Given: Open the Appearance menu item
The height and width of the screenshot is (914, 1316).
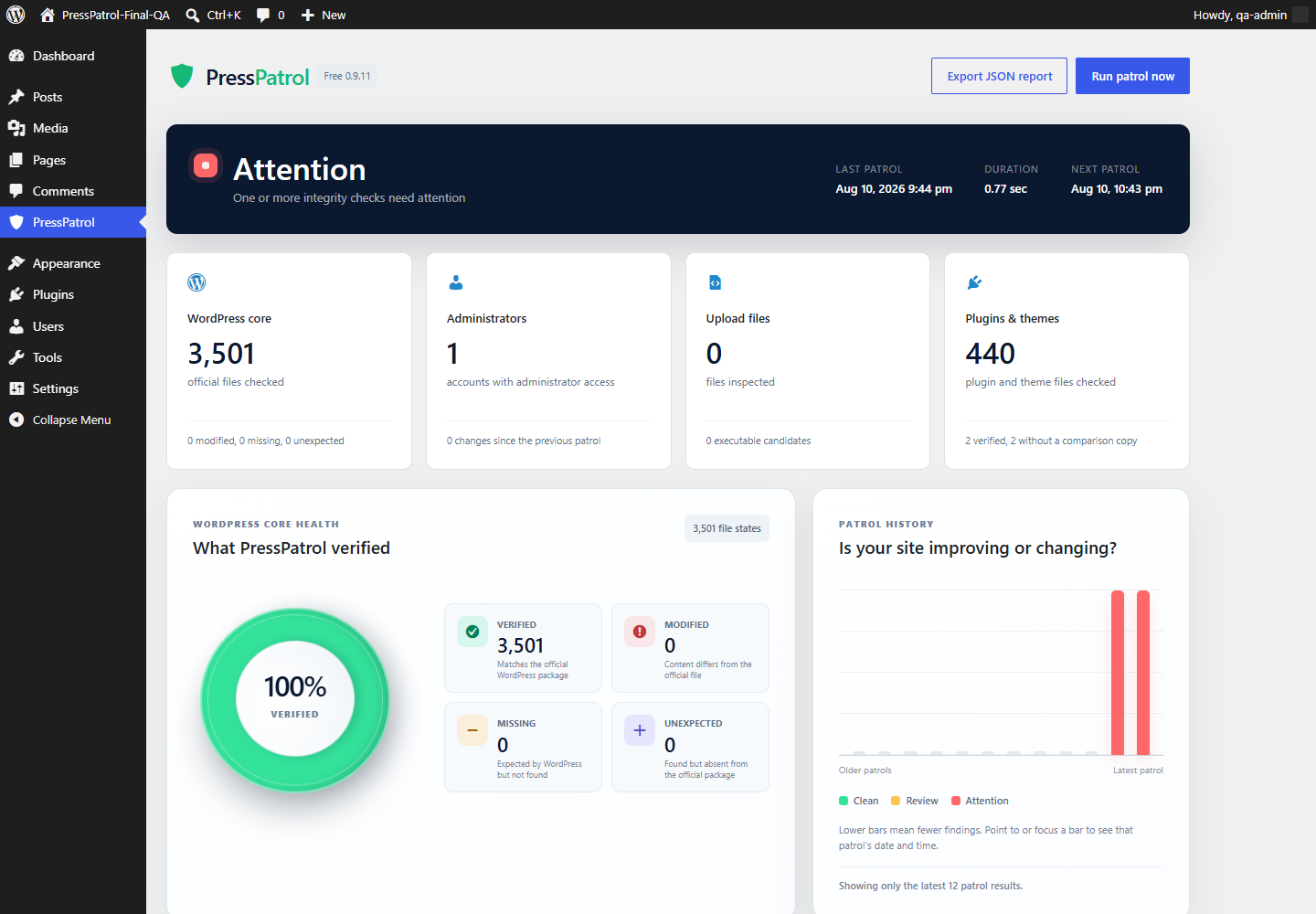Looking at the screenshot, I should coord(73,263).
